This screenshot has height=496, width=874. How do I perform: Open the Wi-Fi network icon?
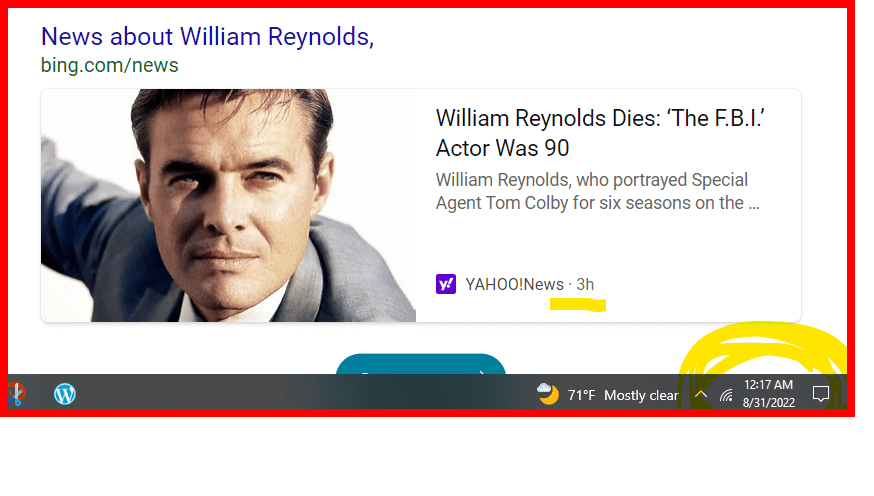(726, 395)
